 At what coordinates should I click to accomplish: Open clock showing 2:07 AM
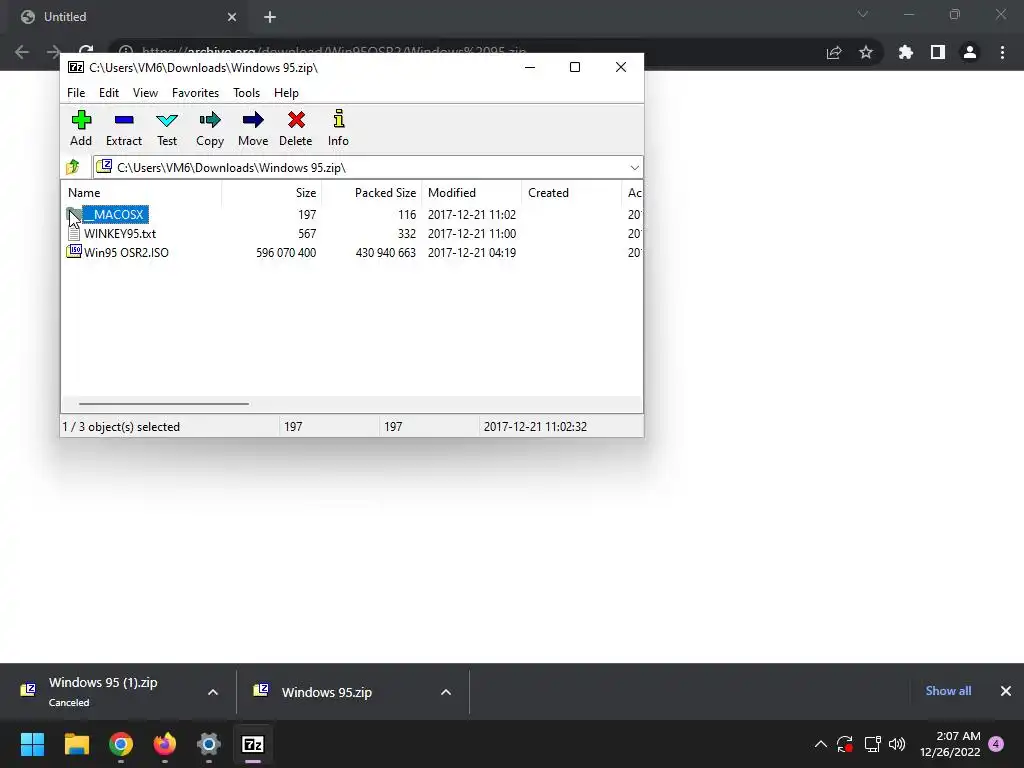tap(950, 744)
